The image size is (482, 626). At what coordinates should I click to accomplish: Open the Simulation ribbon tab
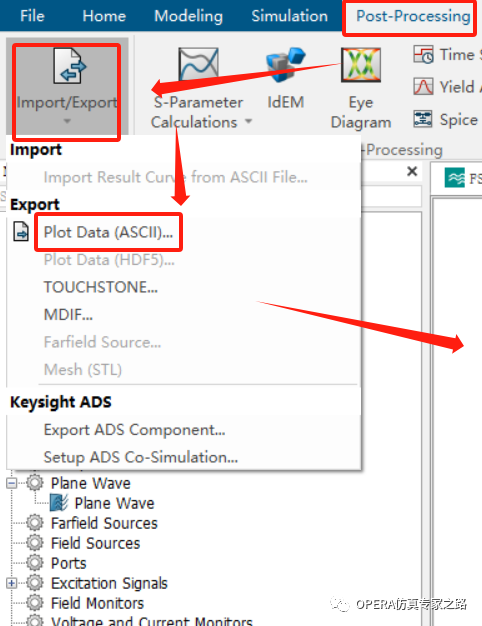click(289, 16)
